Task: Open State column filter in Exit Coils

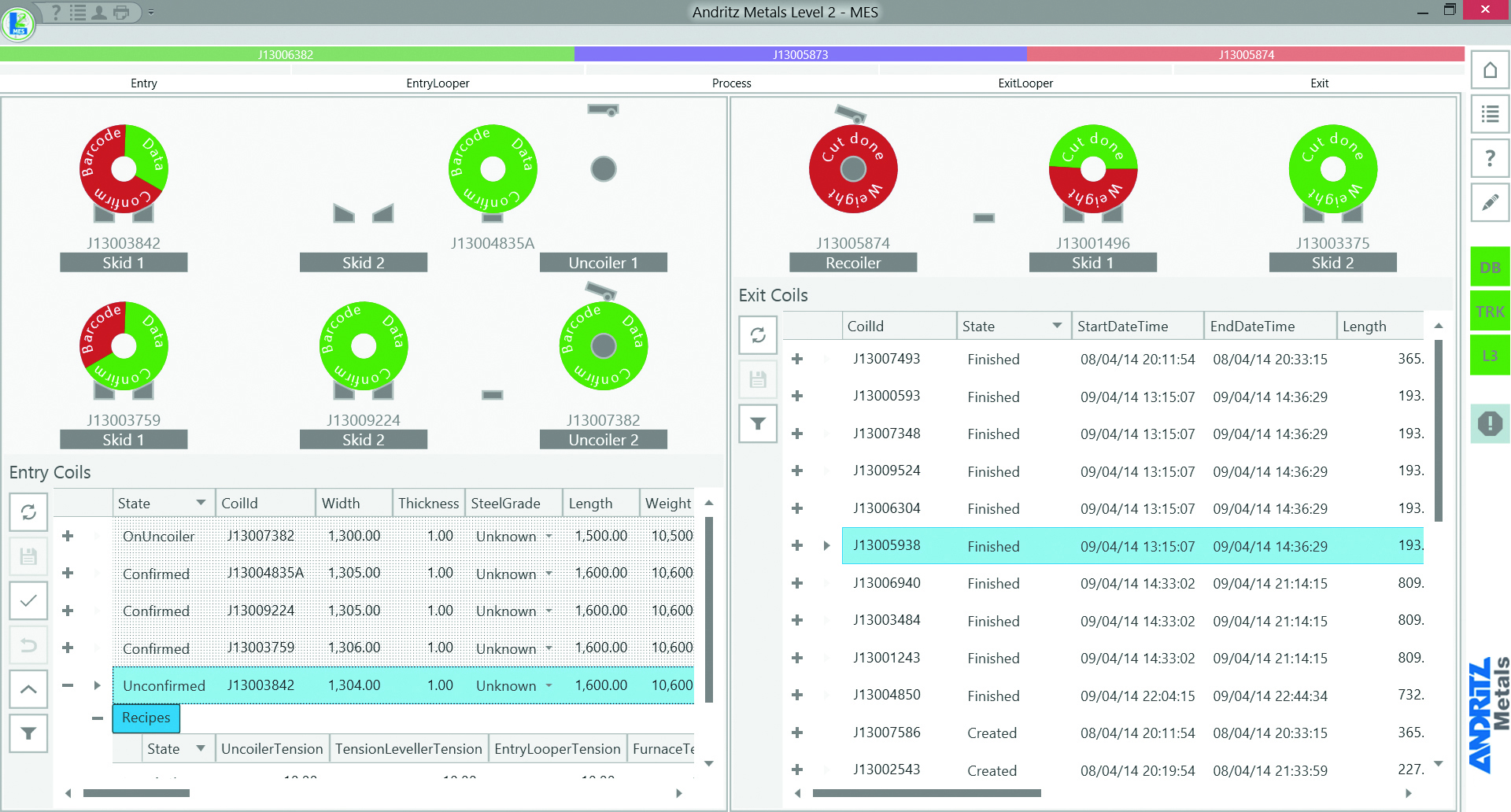Action: click(1057, 326)
